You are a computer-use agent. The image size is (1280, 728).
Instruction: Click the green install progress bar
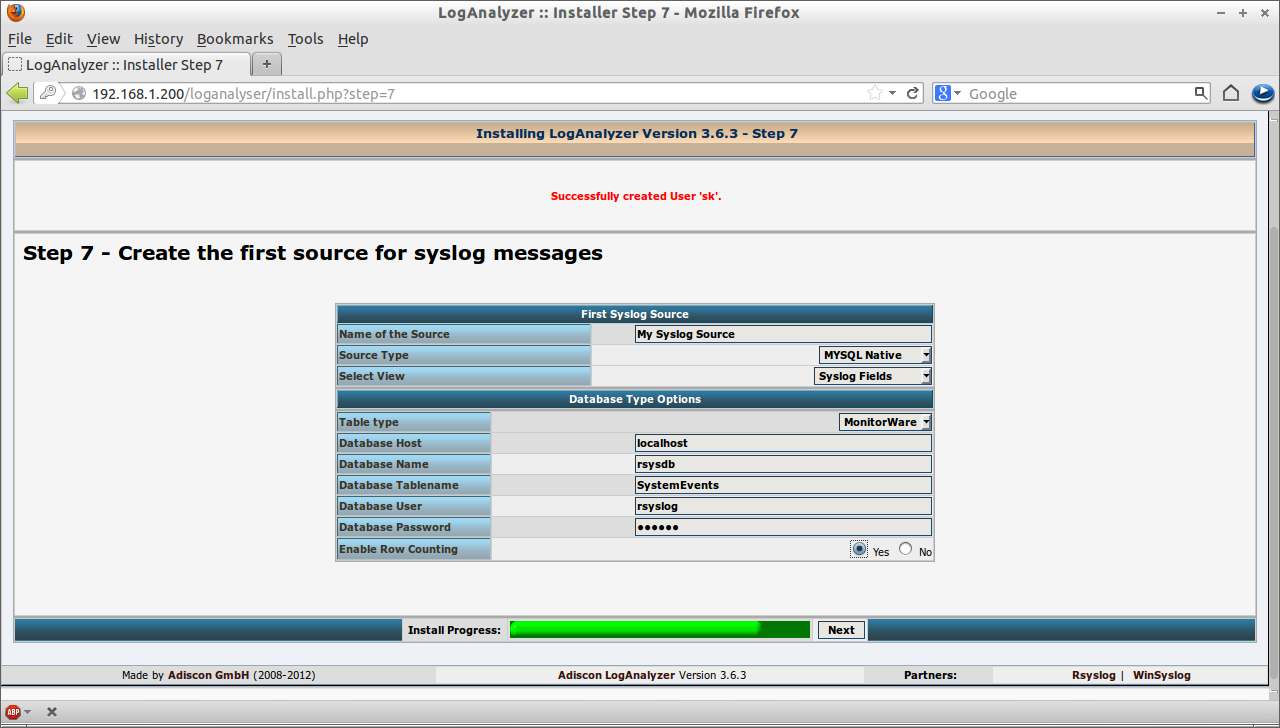[659, 629]
